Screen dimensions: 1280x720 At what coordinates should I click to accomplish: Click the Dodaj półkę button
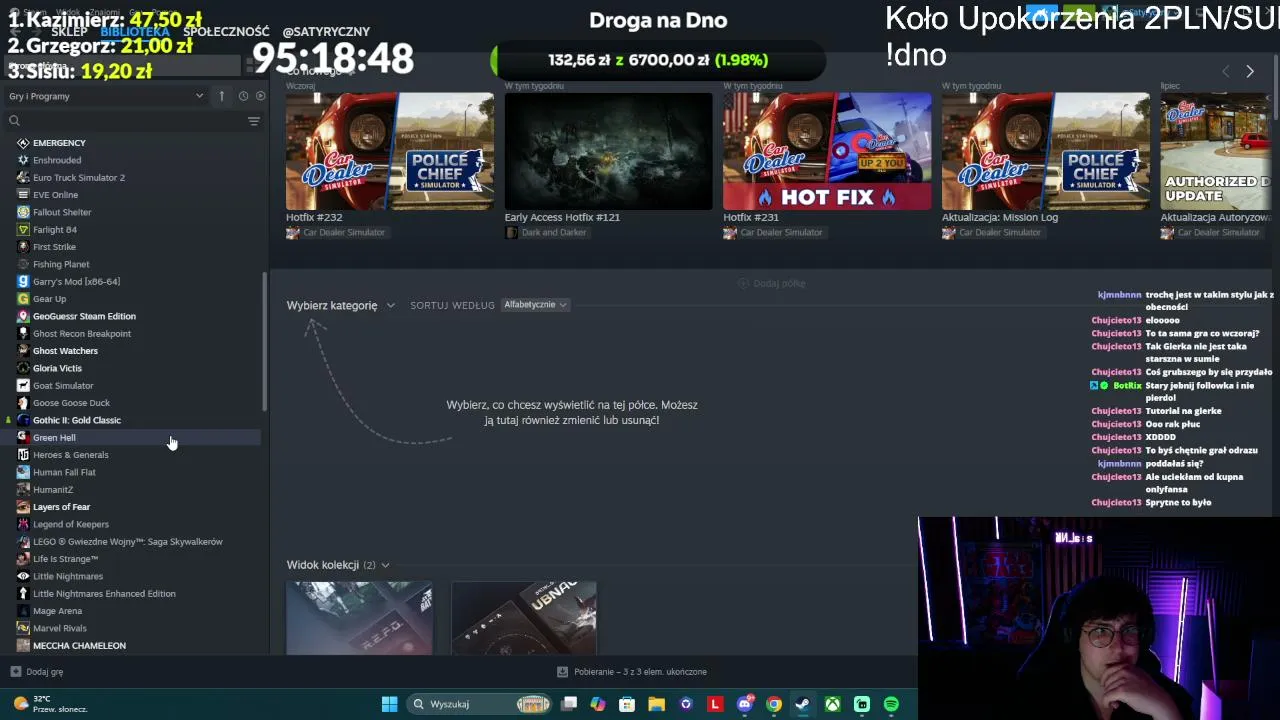771,284
